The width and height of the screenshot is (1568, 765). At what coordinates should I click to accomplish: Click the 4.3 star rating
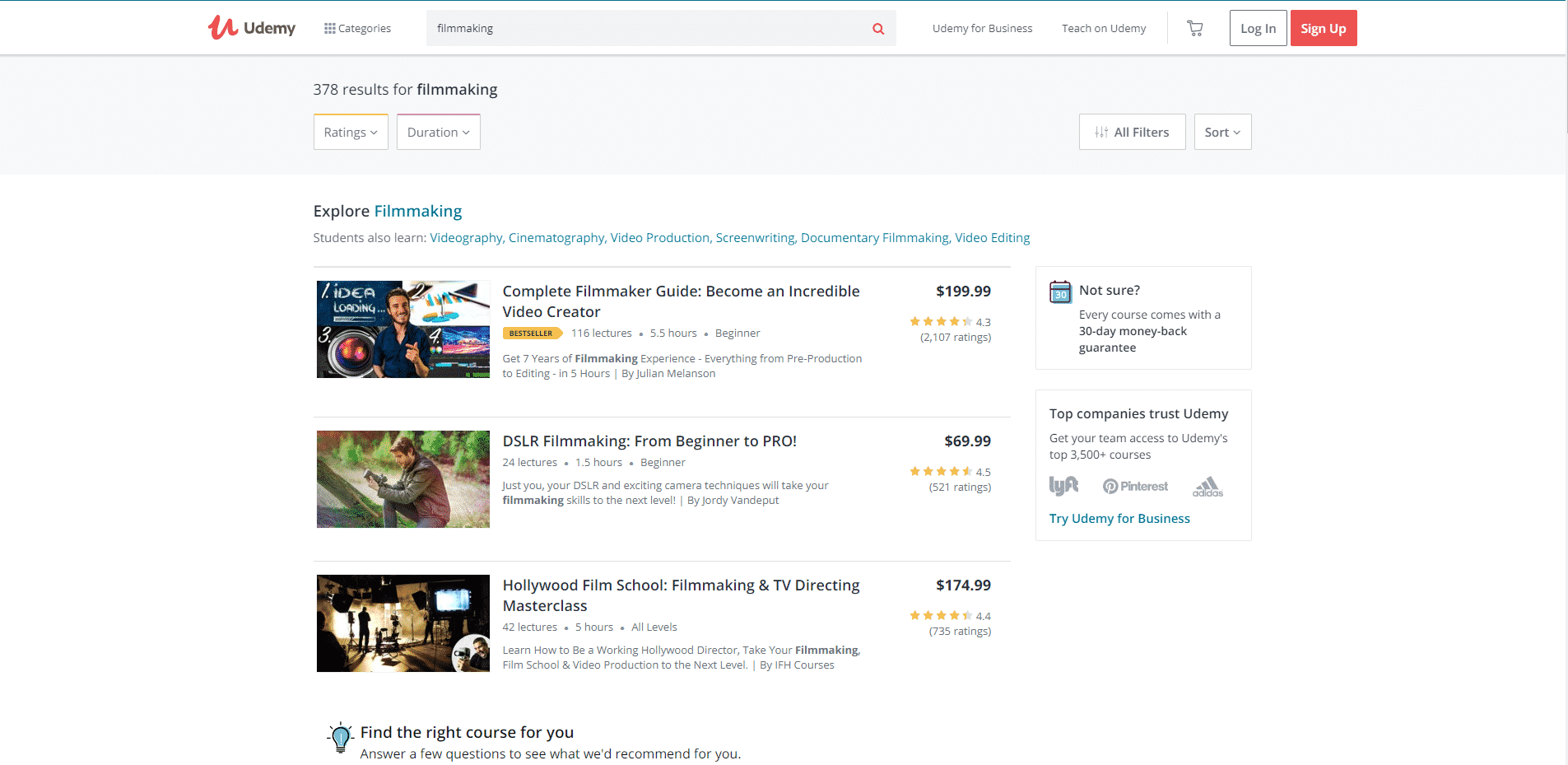tap(950, 322)
